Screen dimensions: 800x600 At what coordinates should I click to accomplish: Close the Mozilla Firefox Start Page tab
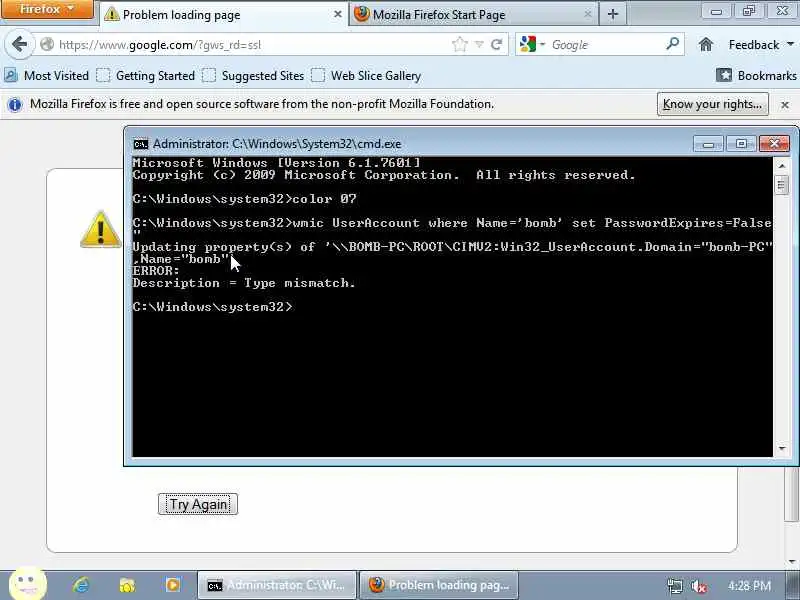point(587,14)
